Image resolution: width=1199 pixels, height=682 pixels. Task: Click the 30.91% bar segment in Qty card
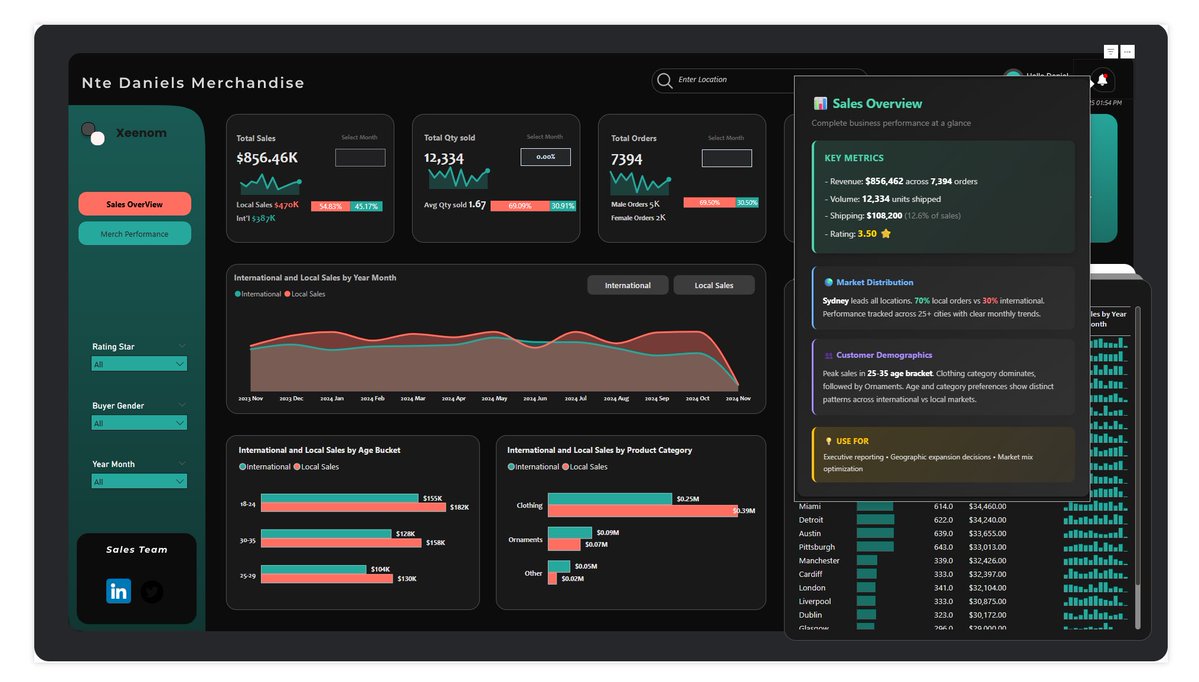coord(563,206)
